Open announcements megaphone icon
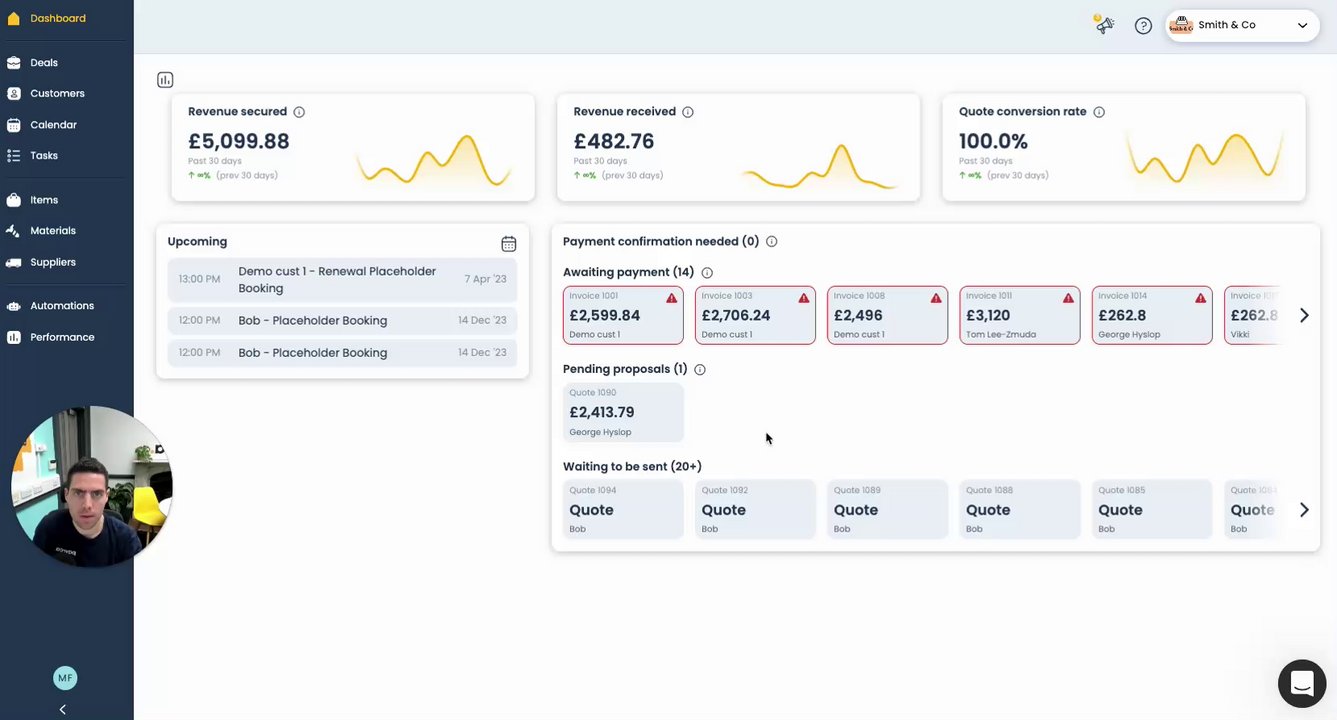The width and height of the screenshot is (1337, 720). coord(1104,25)
